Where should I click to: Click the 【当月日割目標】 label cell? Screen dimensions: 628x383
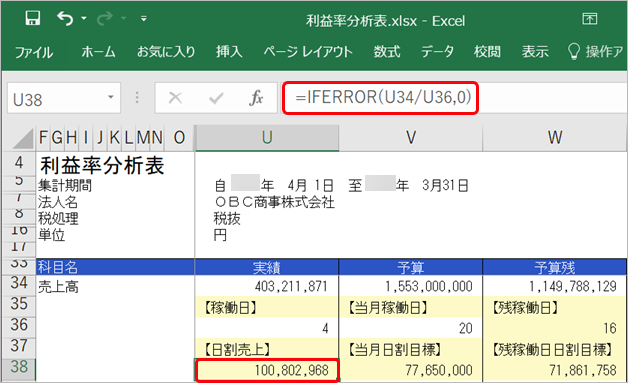(411, 349)
